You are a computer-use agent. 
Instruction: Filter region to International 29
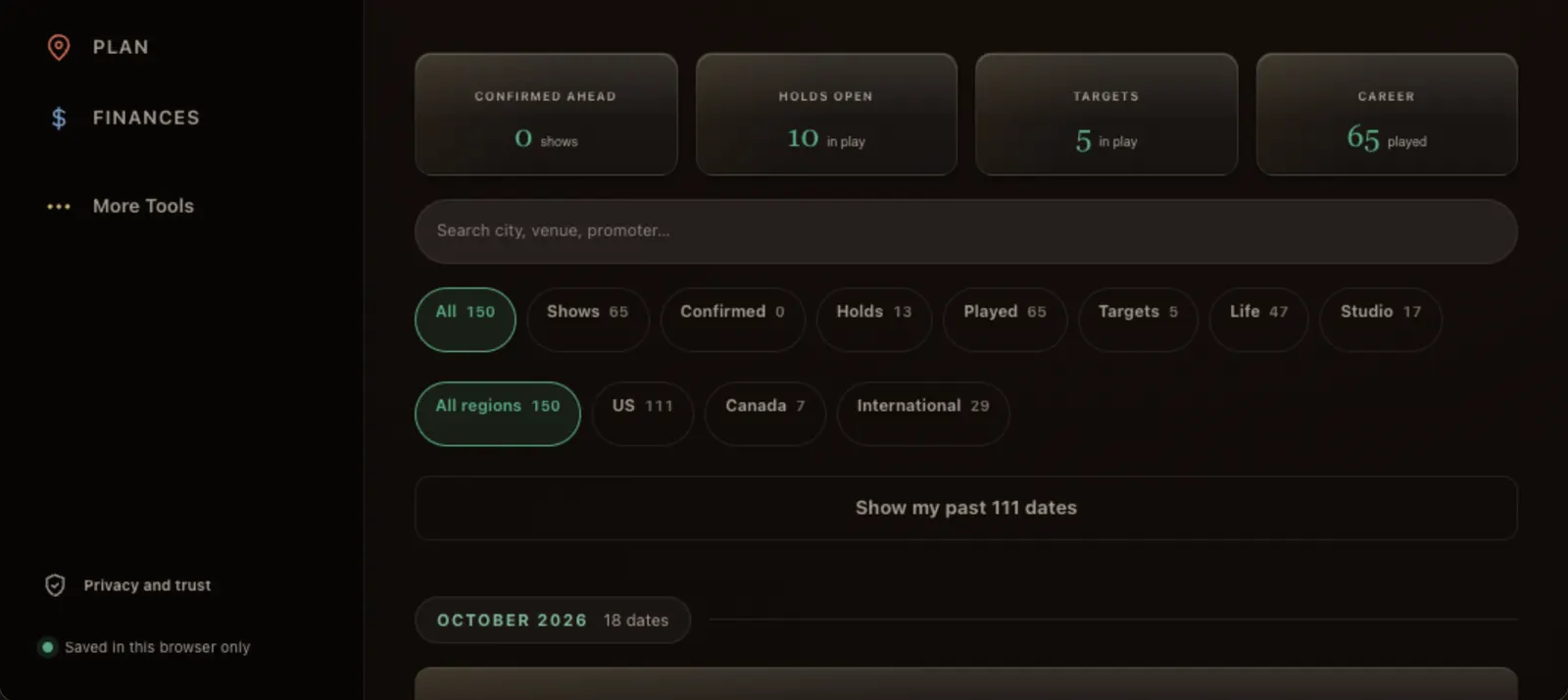(923, 414)
